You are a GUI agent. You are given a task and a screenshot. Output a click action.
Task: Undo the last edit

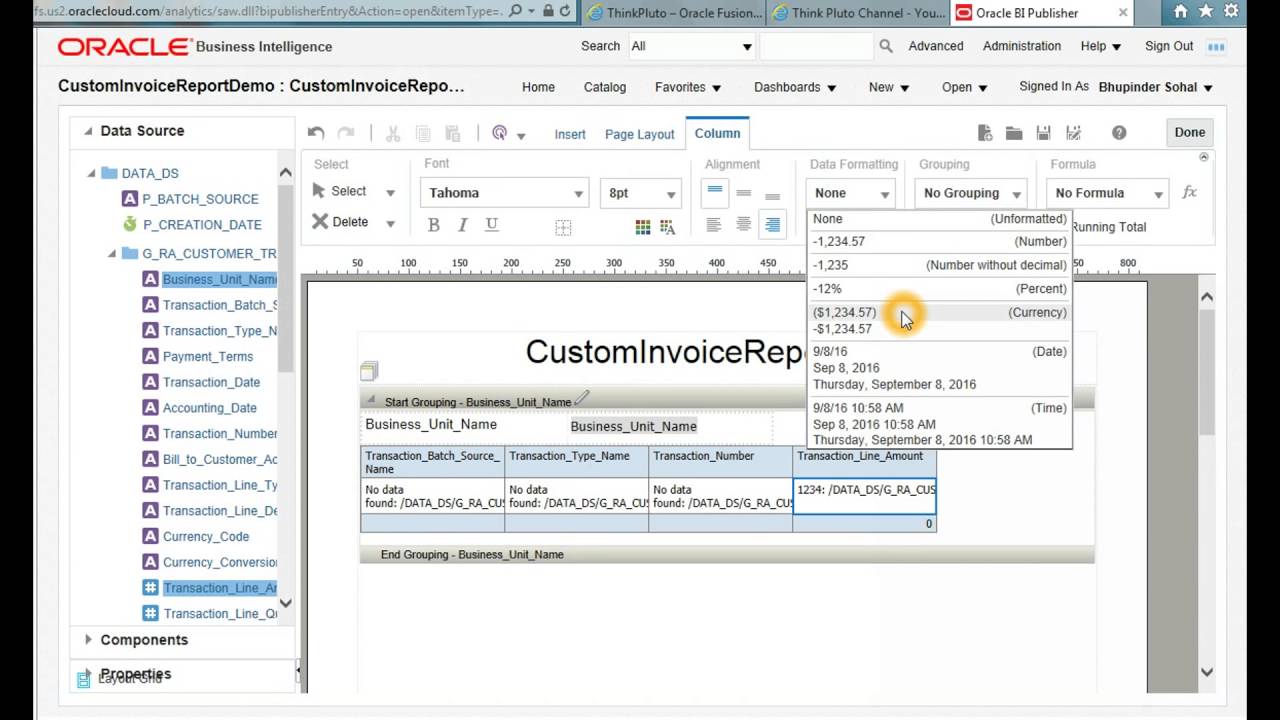click(316, 133)
